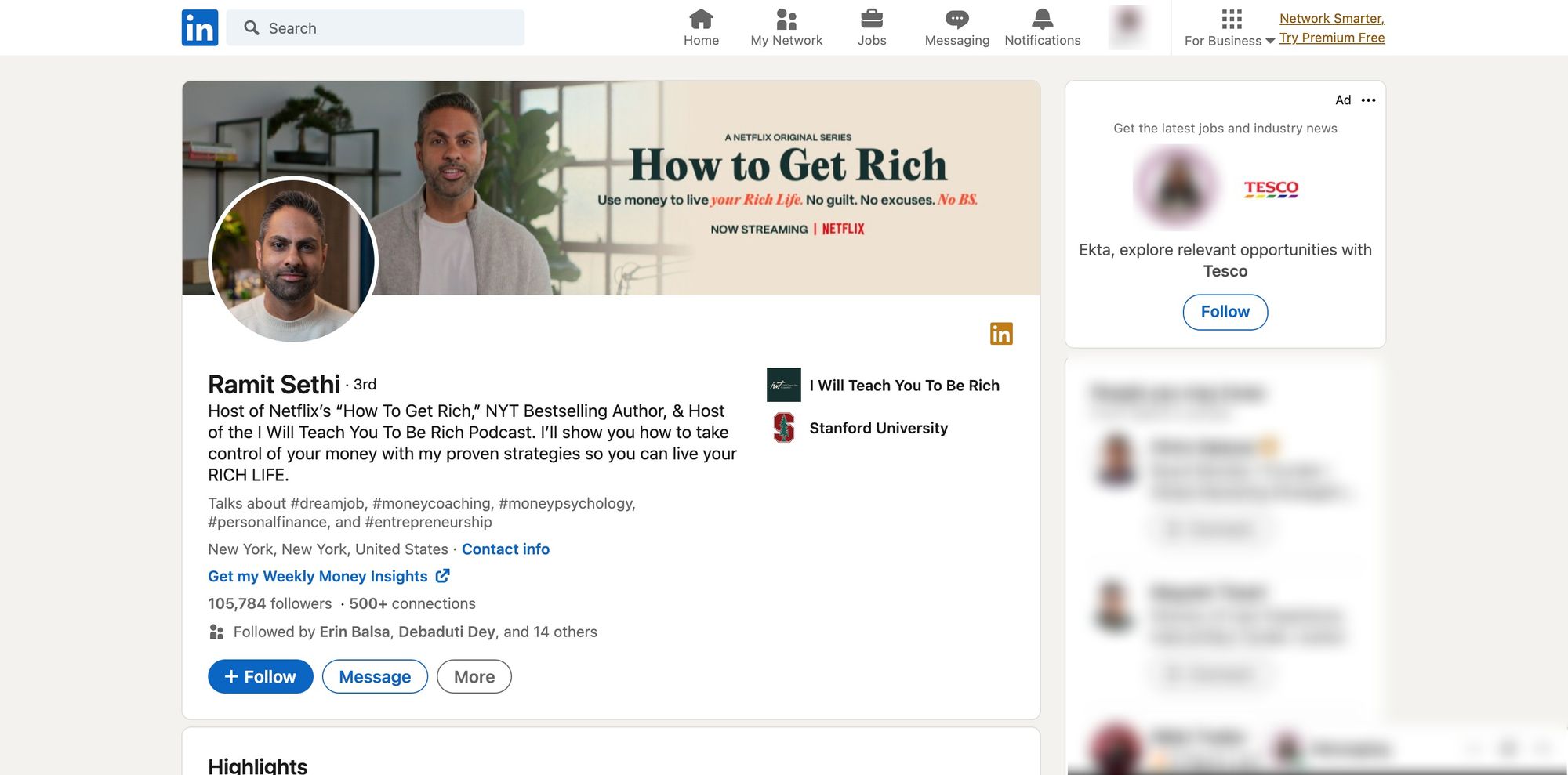1568x775 pixels.
Task: Click the Stanford logo icon
Action: [x=784, y=428]
